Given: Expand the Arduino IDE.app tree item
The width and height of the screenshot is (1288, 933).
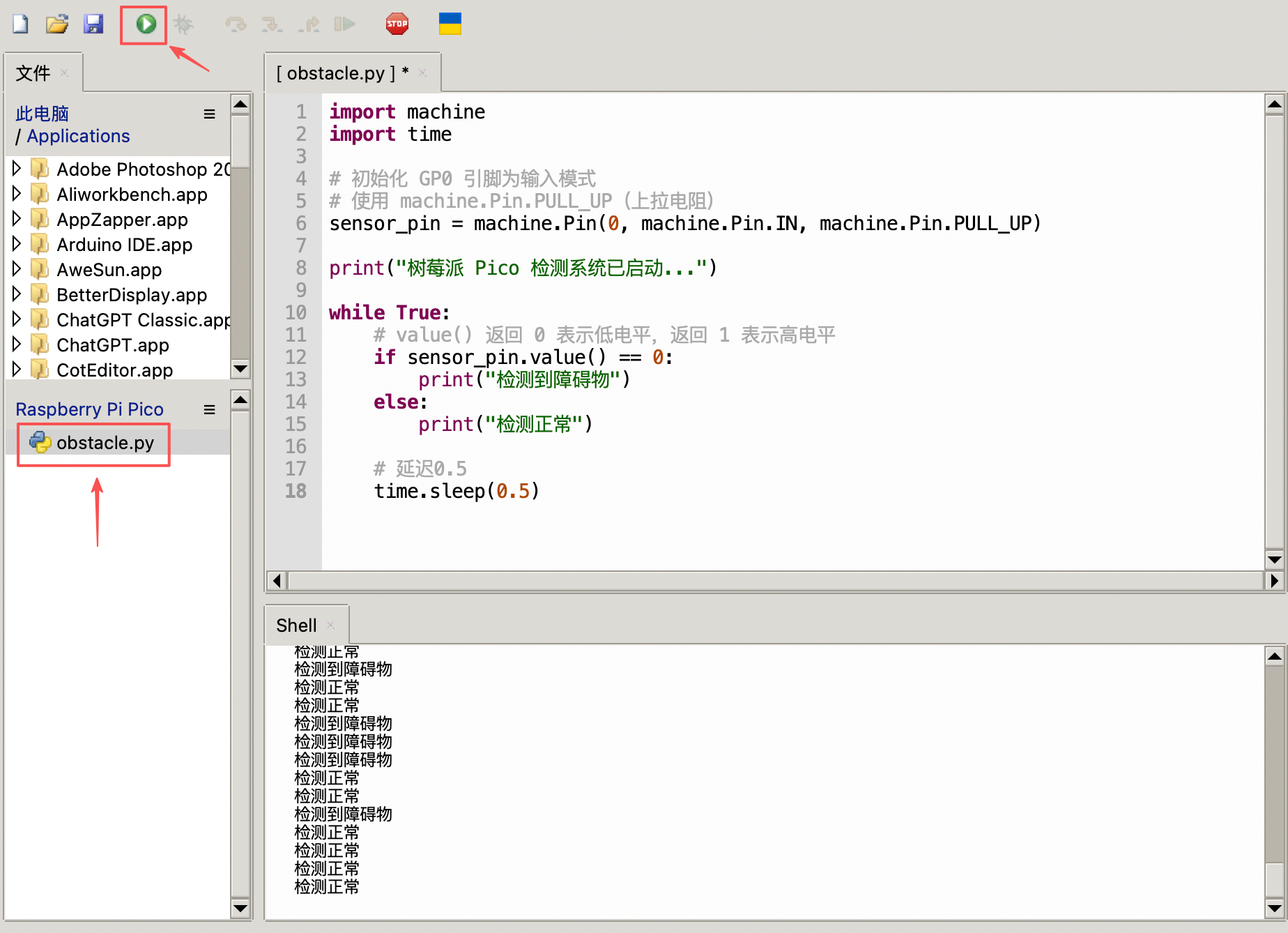Looking at the screenshot, I should point(17,243).
